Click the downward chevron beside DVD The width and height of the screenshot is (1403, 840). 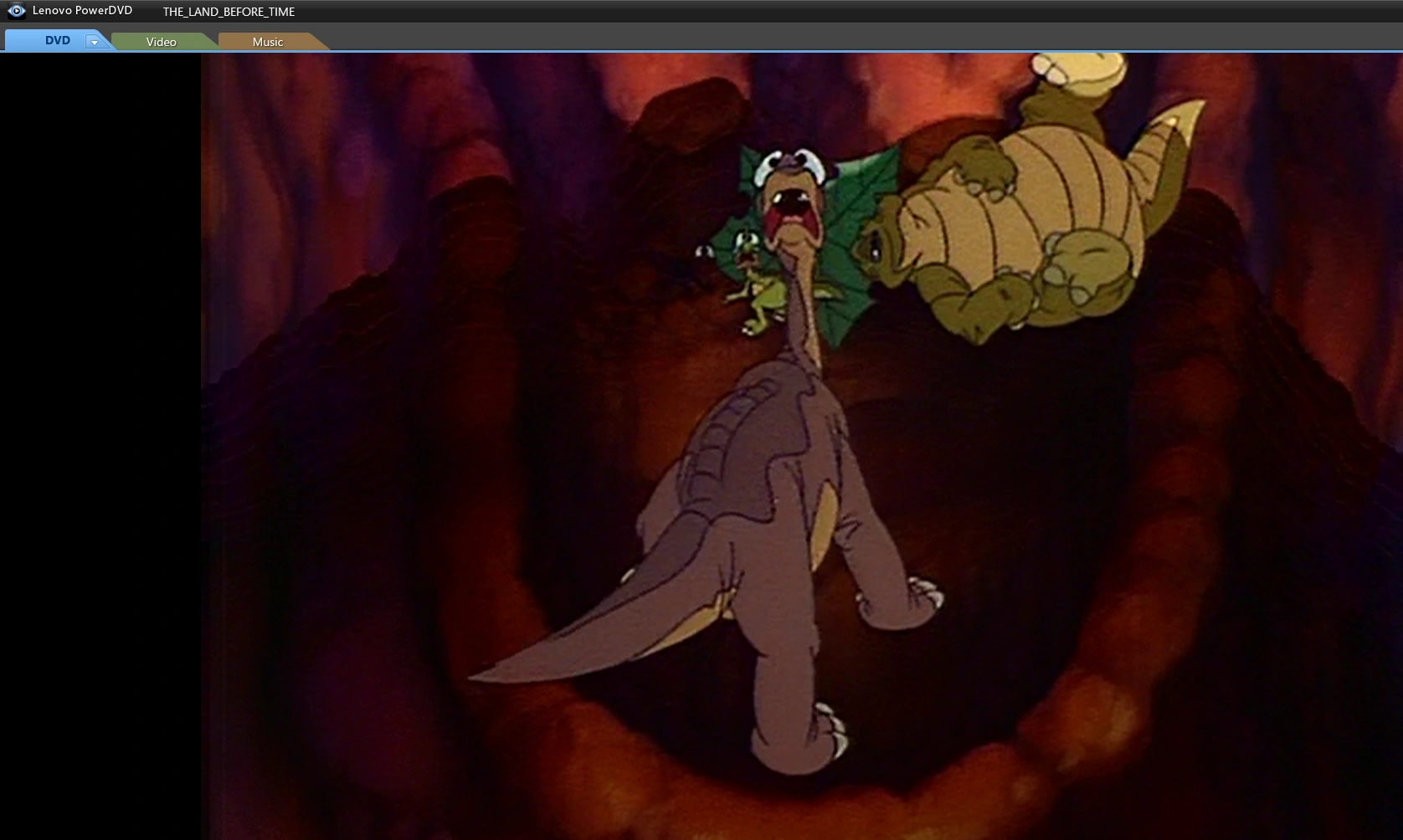tap(94, 40)
